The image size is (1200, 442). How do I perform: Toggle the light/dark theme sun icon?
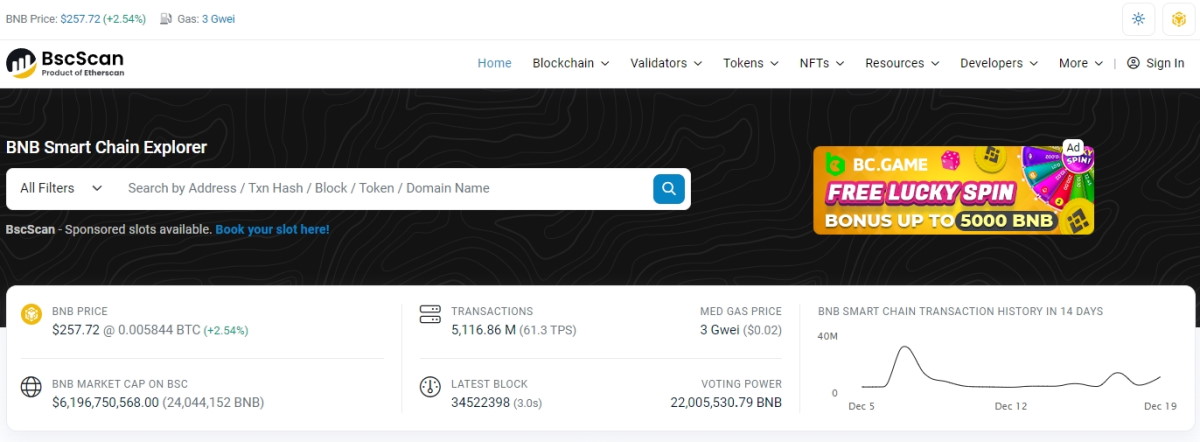coord(1138,19)
